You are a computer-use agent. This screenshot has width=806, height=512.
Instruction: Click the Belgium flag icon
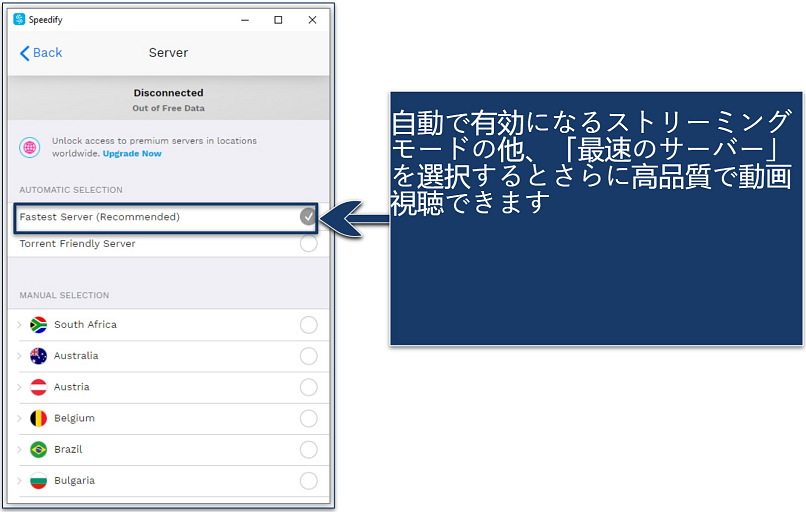tap(39, 418)
